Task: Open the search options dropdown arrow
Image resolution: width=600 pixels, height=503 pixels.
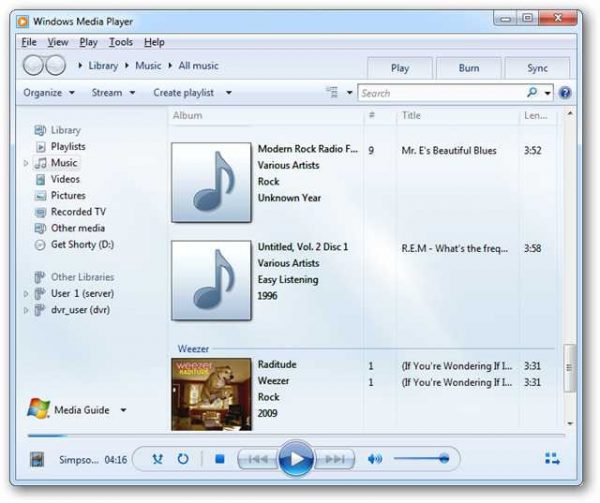Action: [x=548, y=93]
